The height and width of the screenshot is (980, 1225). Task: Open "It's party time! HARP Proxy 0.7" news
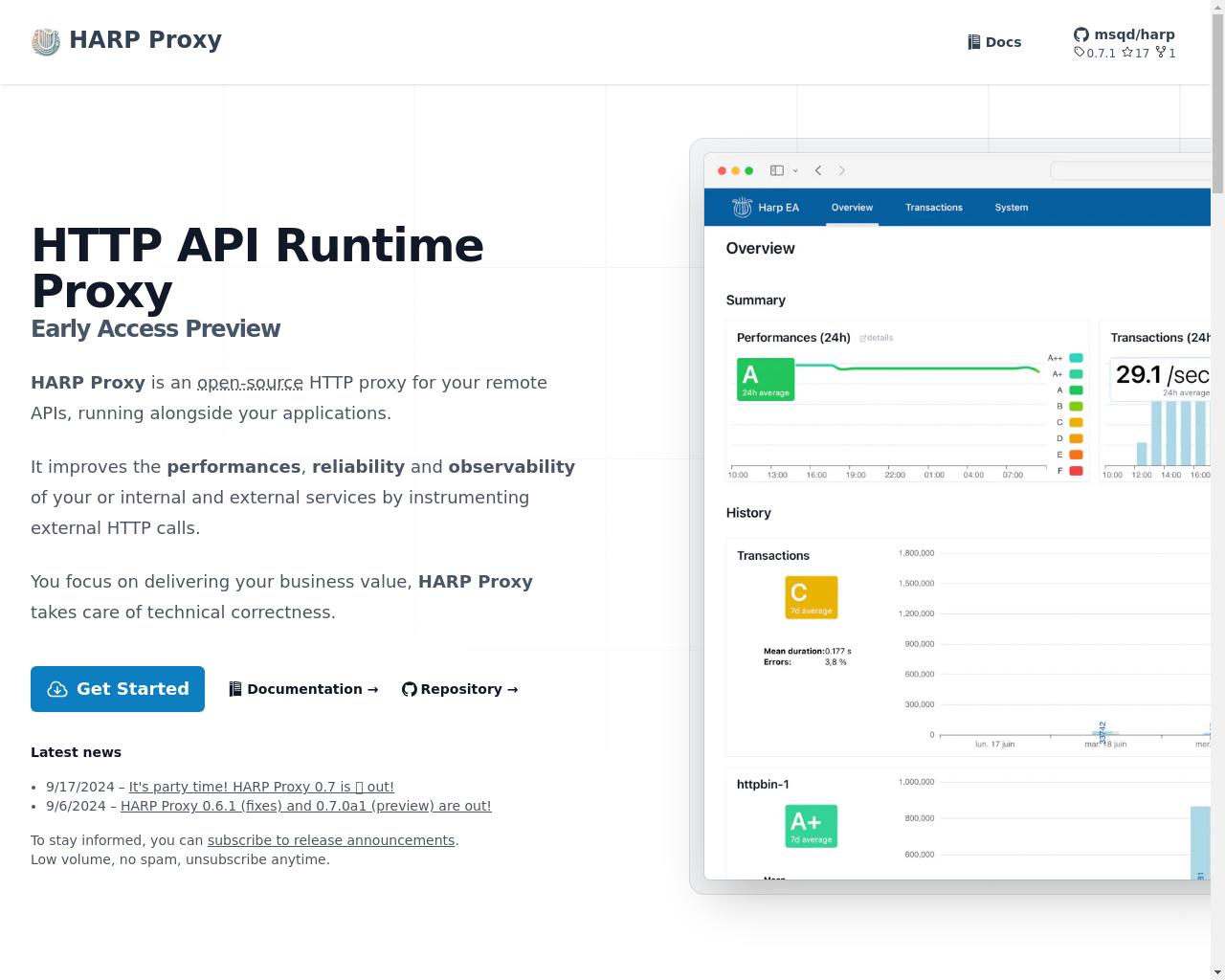[261, 787]
